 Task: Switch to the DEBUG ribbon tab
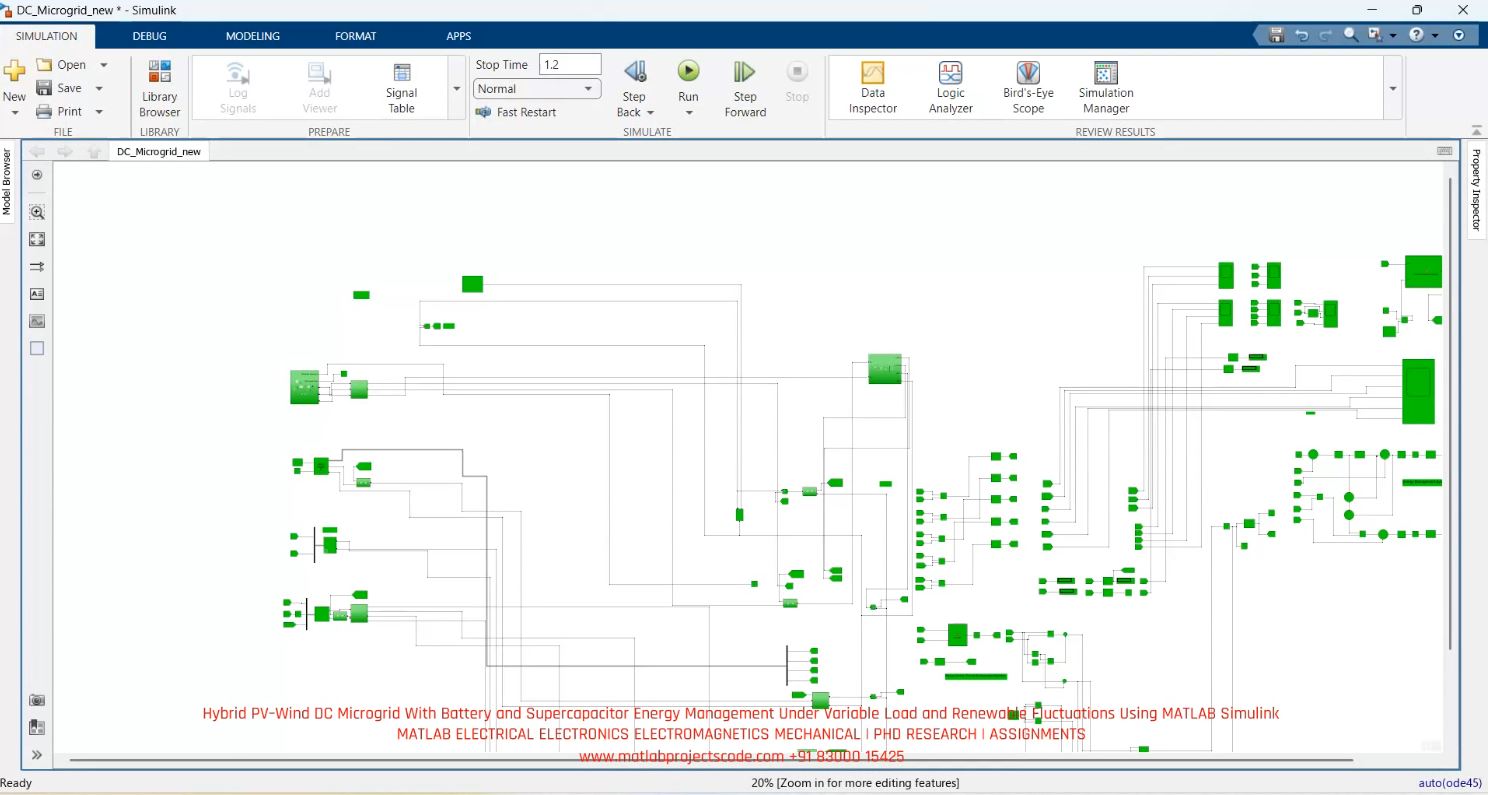point(149,36)
